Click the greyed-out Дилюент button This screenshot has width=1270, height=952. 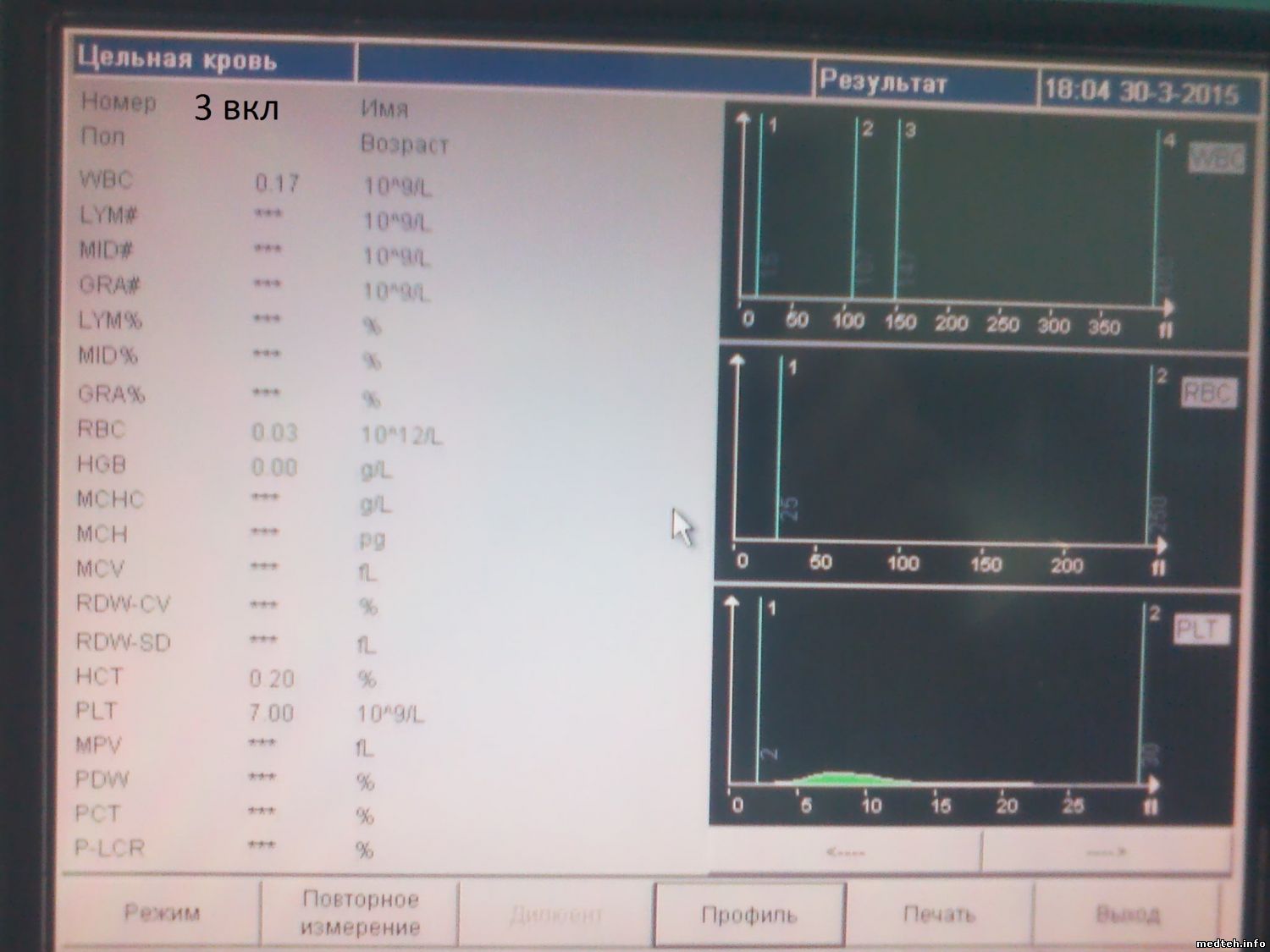(556, 915)
